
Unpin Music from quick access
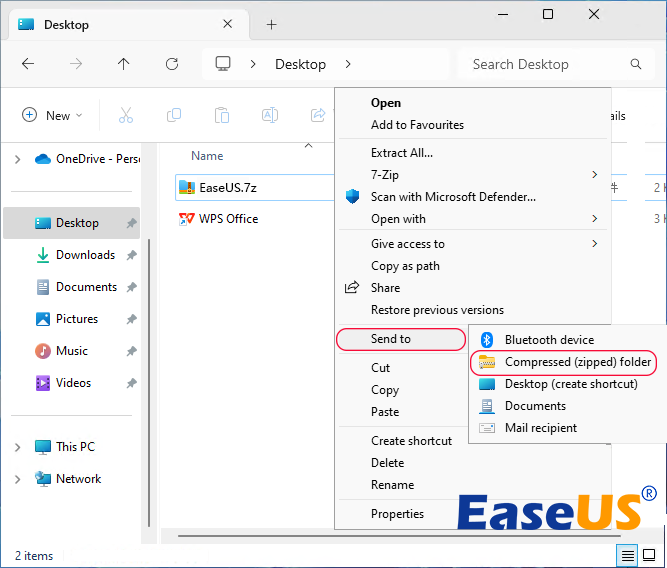[131, 351]
